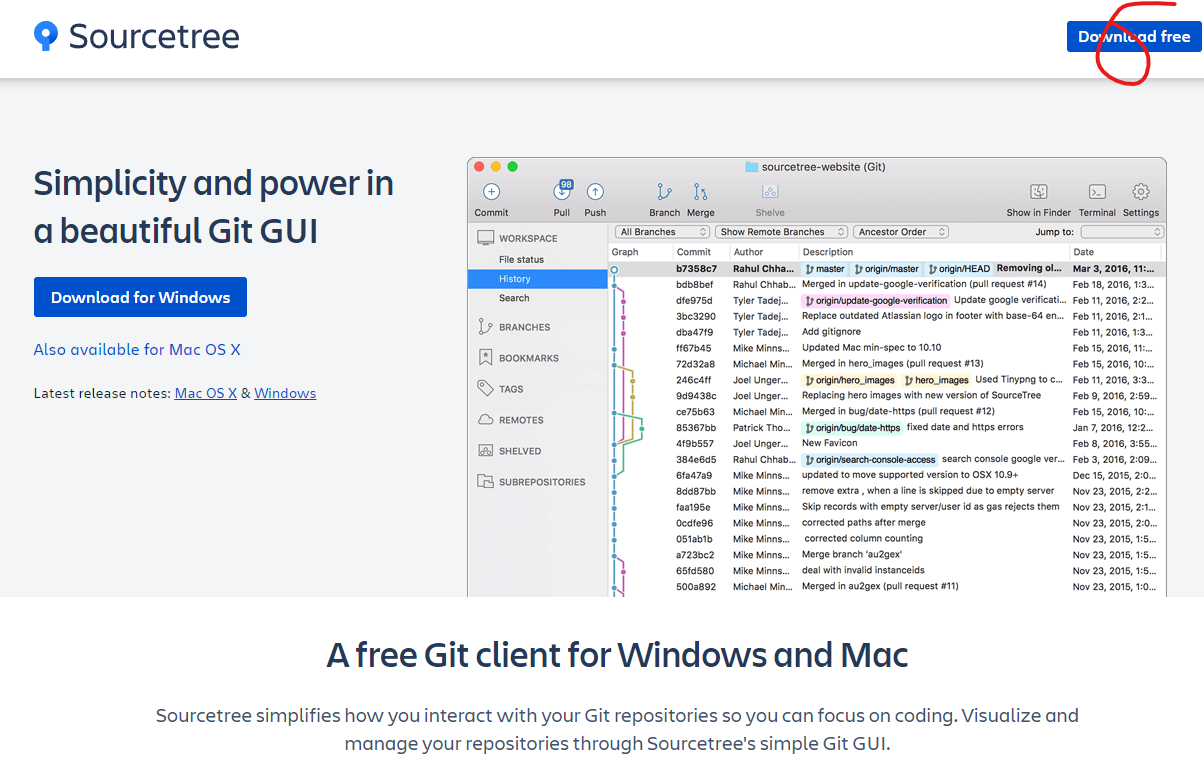
Task: Click the Shelve toolbar icon
Action: [x=770, y=192]
